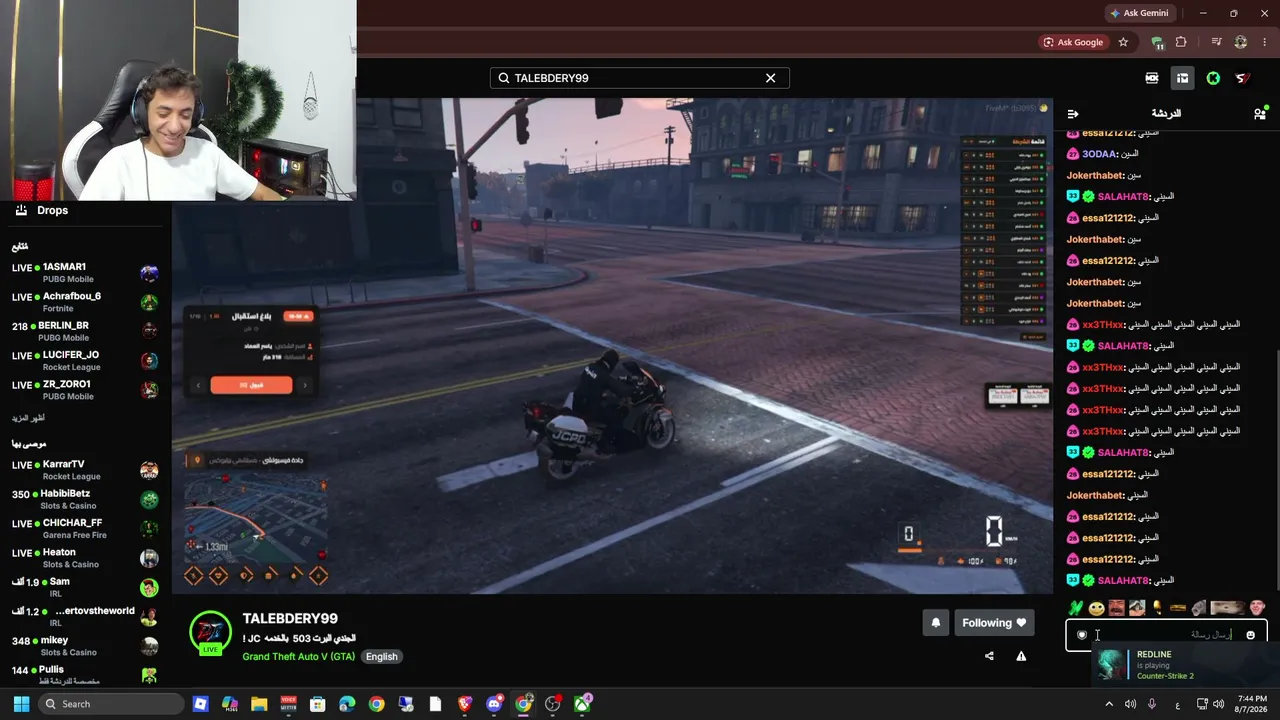Open chat users list icon
Image resolution: width=1280 pixels, height=720 pixels.
(1259, 114)
